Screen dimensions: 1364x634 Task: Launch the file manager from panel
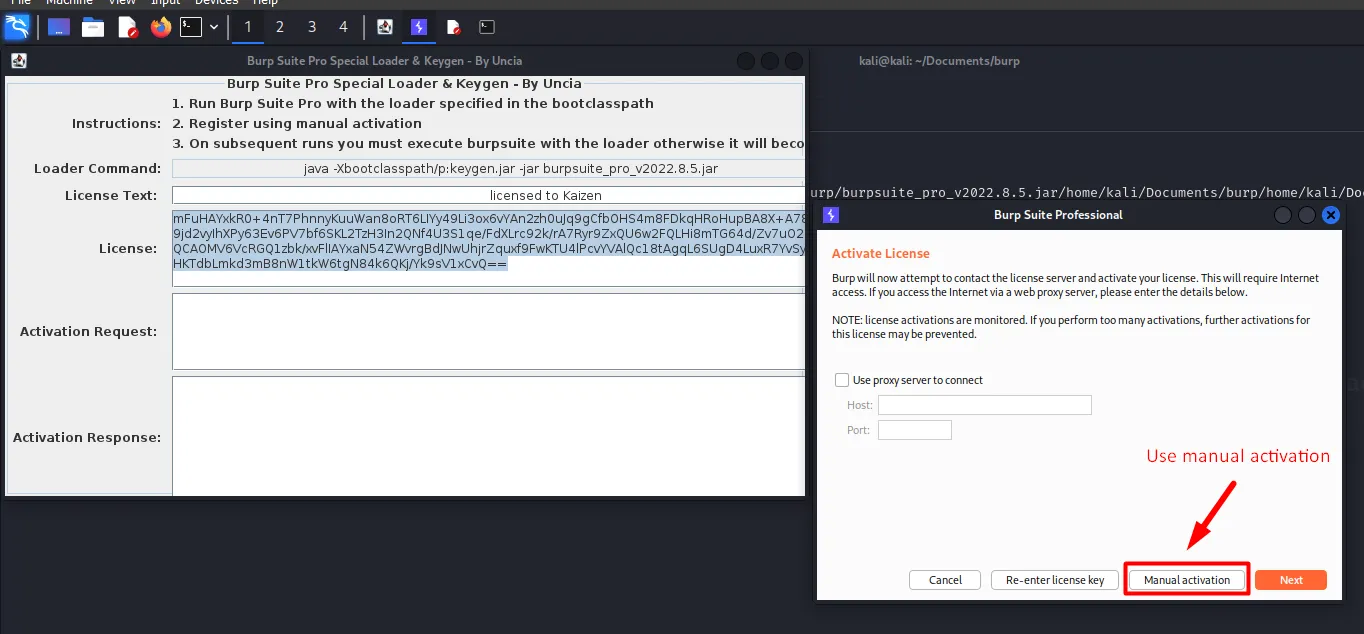(93, 27)
